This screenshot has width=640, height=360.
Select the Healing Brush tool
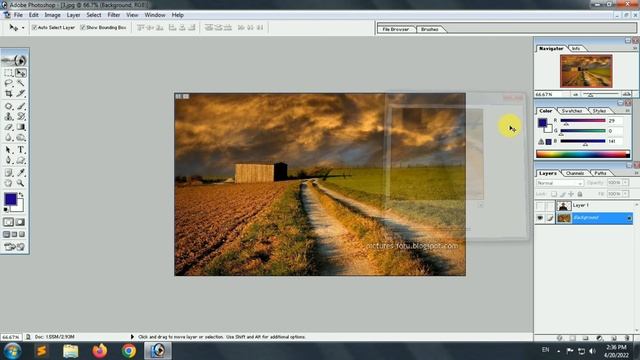pyautogui.click(x=8, y=106)
